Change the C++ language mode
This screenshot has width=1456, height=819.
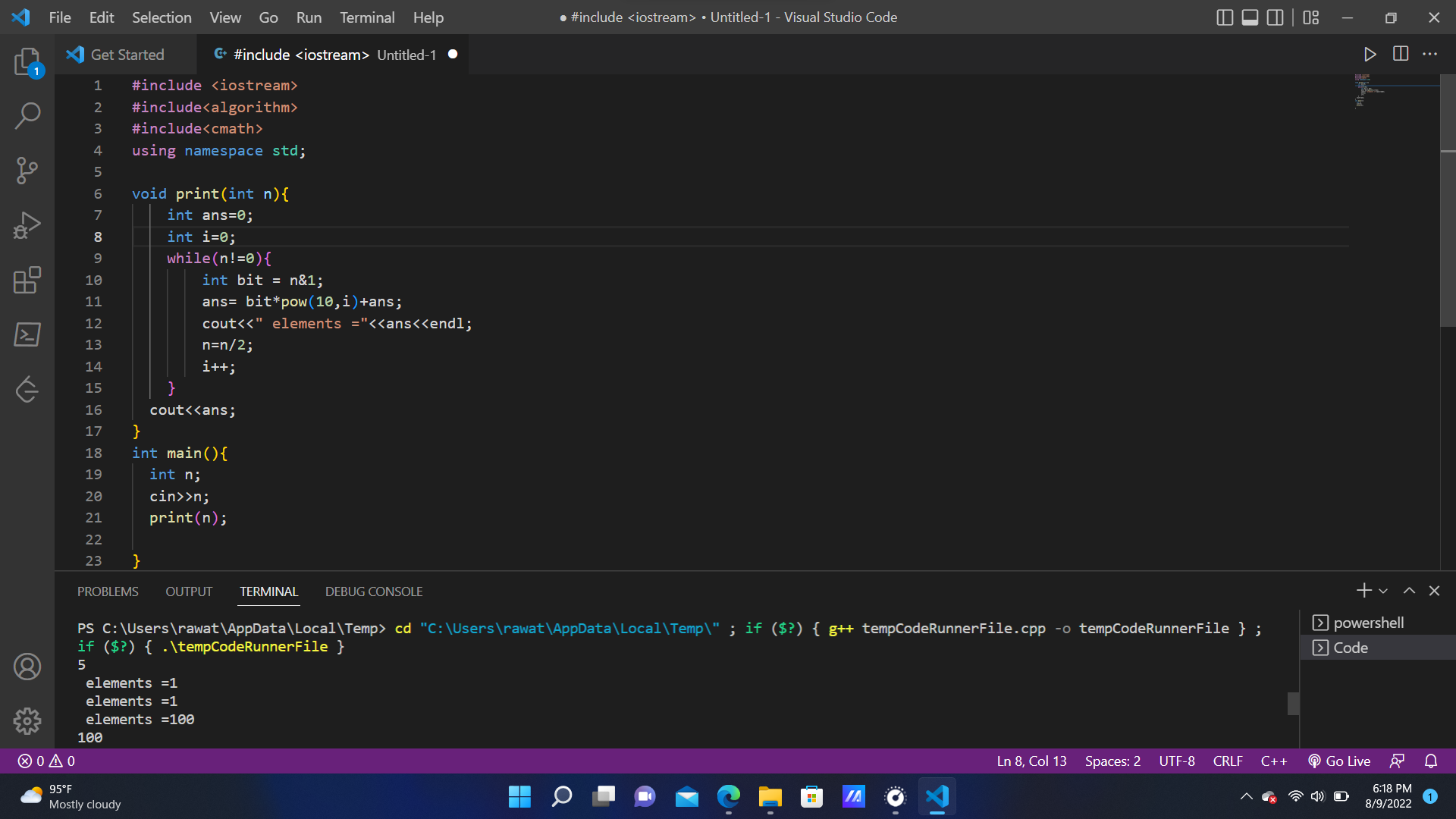tap(1273, 761)
